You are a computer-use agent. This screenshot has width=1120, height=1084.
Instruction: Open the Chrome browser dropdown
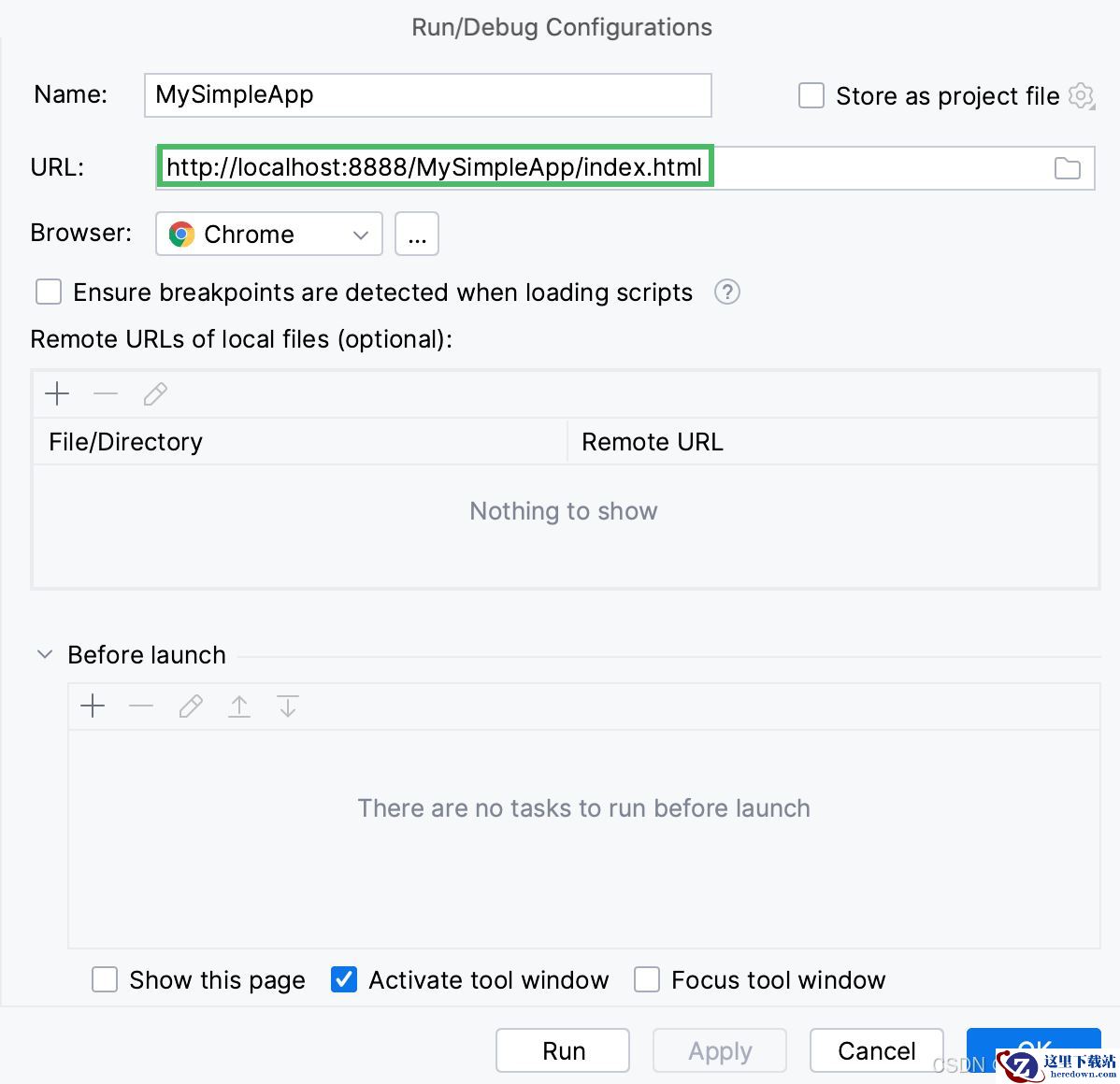(x=269, y=234)
